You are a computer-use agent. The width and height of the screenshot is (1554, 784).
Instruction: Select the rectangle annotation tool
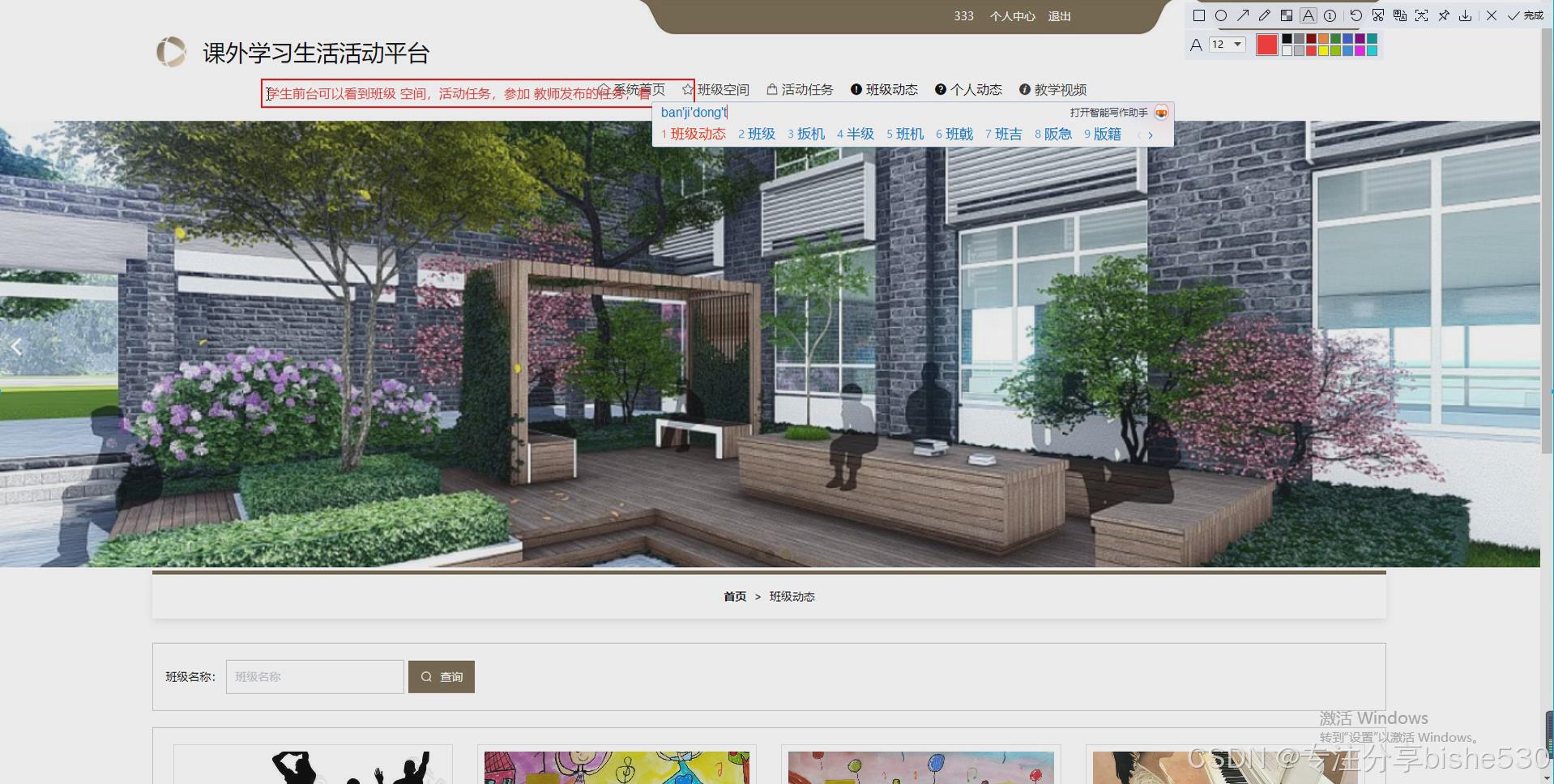pos(1198,16)
